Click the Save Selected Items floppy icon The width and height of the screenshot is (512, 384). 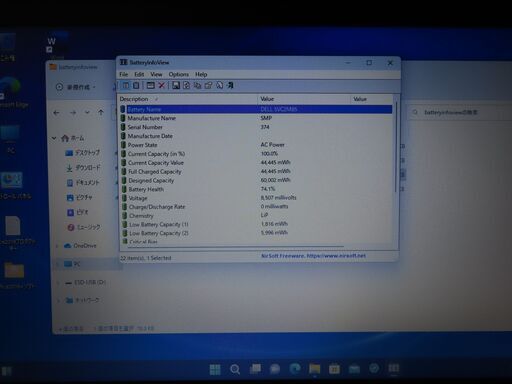tap(176, 86)
